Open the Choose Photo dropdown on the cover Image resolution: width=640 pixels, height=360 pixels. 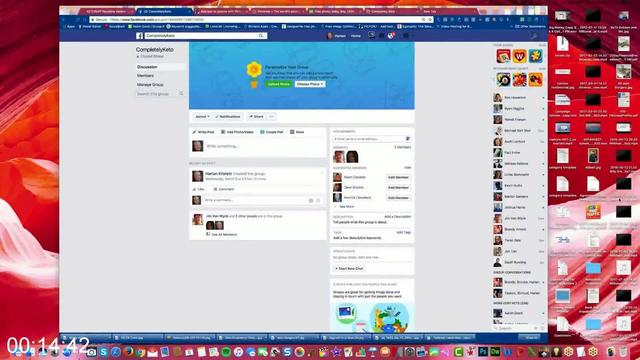coord(310,84)
